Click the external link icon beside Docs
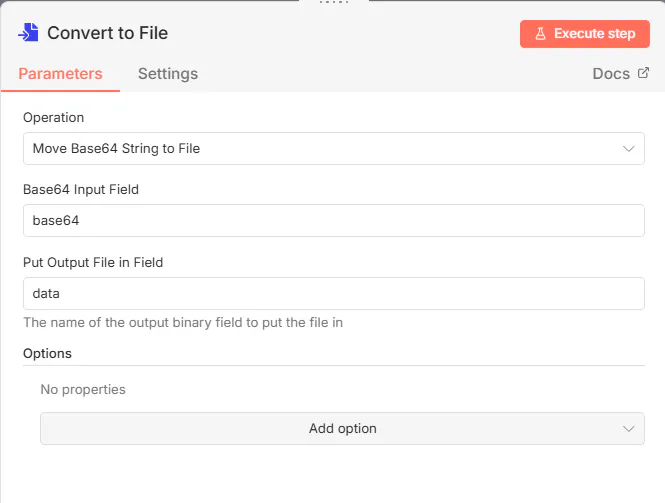 pyautogui.click(x=643, y=73)
